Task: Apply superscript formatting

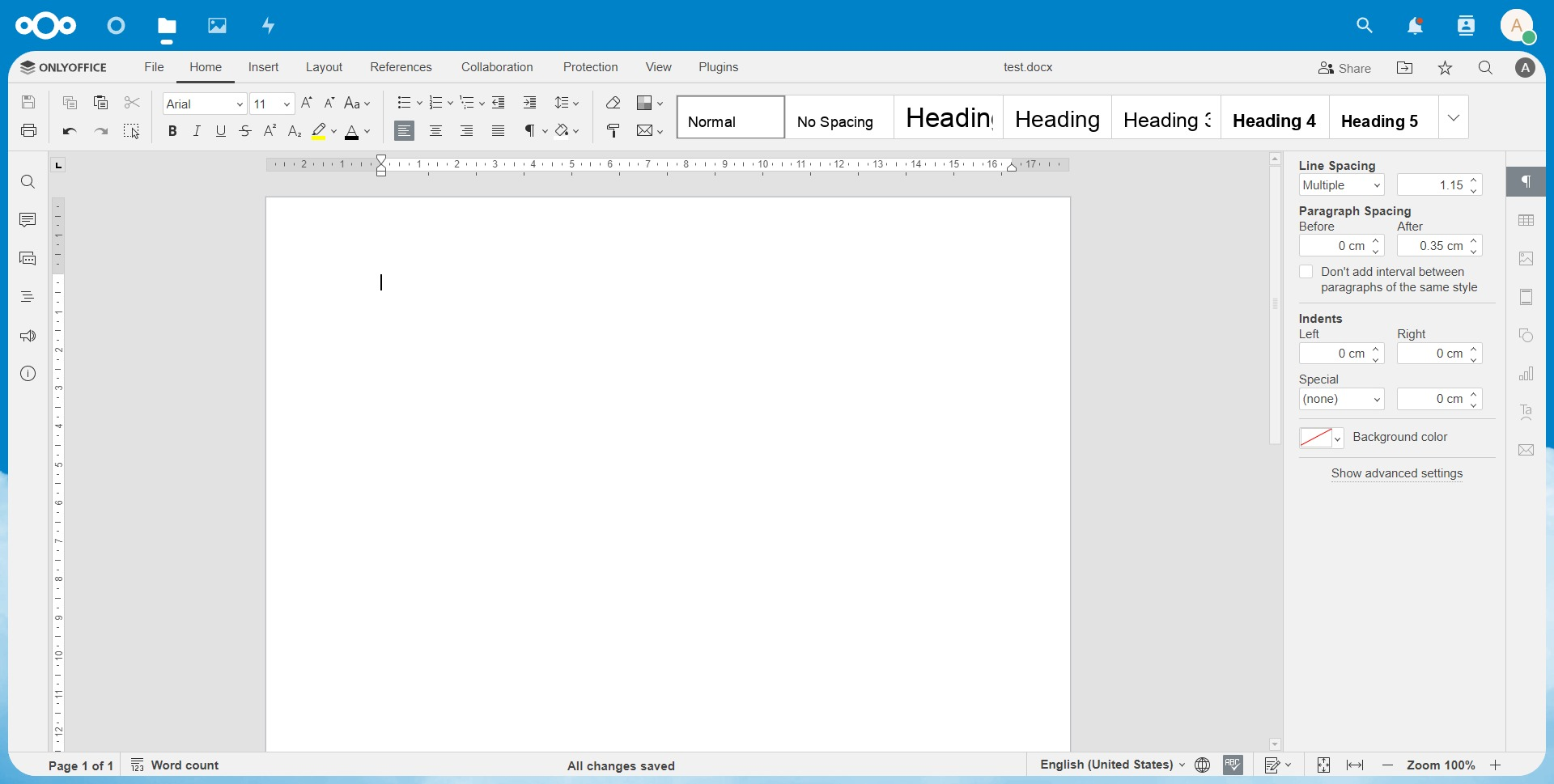Action: pos(270,130)
